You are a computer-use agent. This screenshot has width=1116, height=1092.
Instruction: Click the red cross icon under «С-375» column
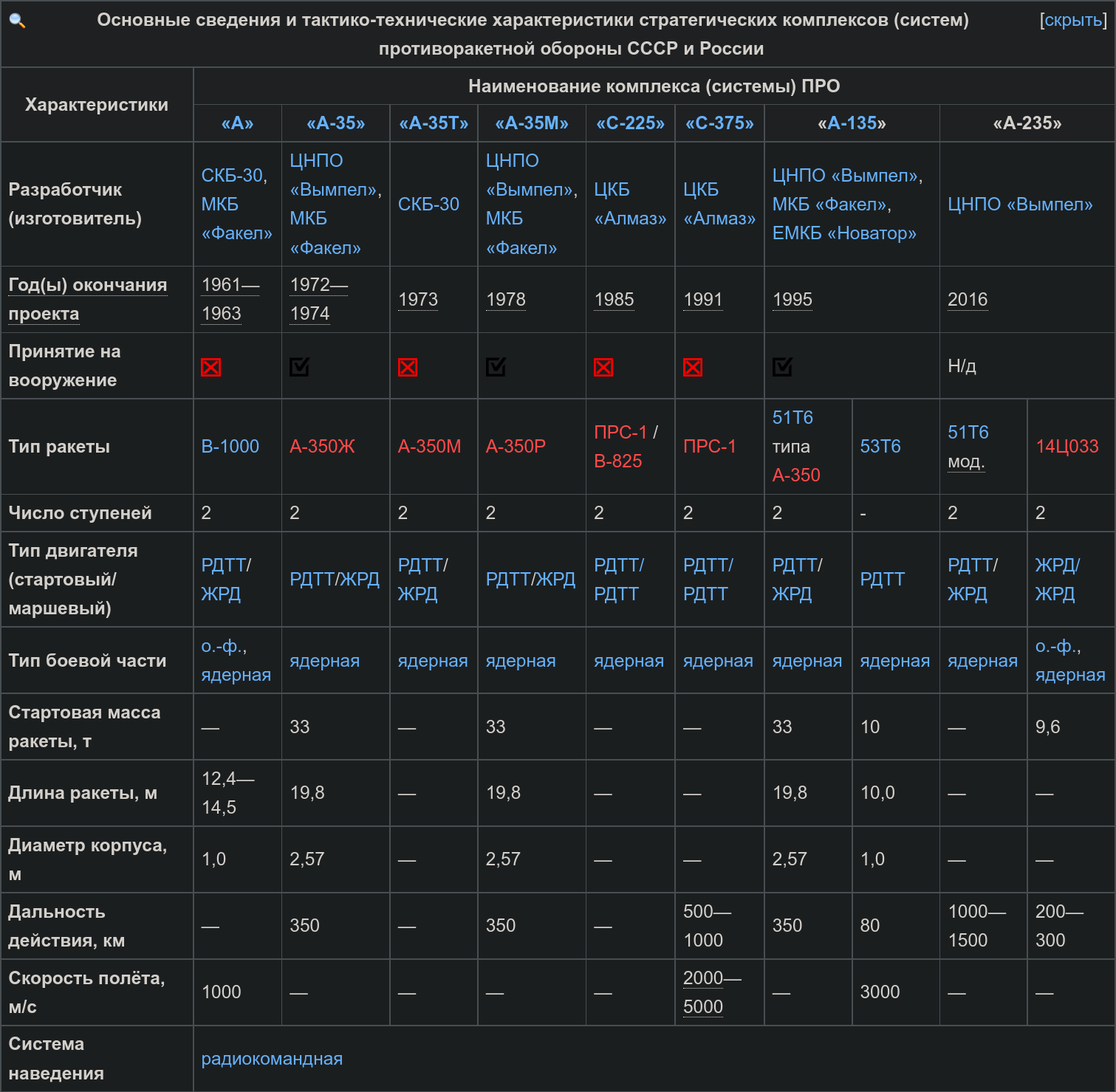693,367
